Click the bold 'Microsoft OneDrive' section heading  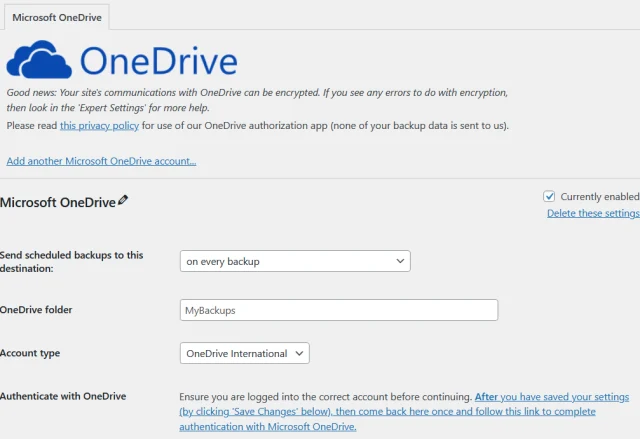click(x=58, y=202)
